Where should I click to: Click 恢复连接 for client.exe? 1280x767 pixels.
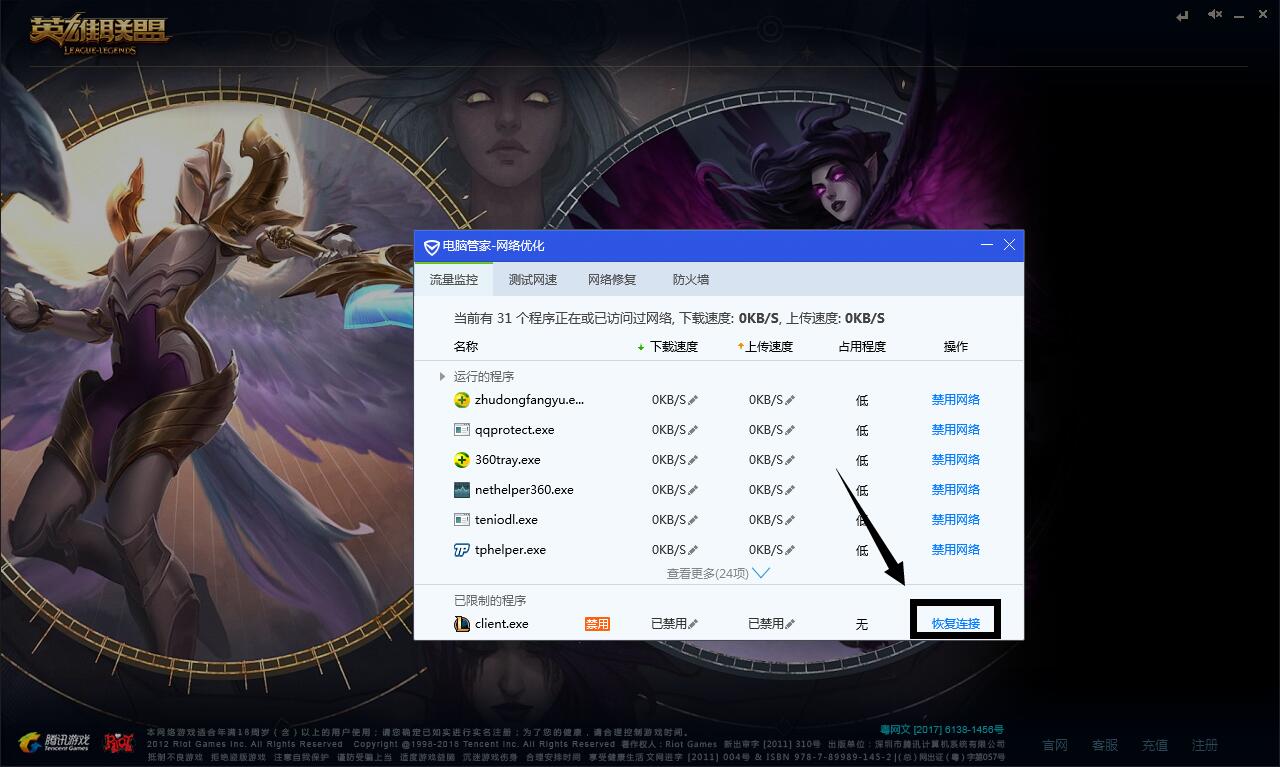(956, 624)
